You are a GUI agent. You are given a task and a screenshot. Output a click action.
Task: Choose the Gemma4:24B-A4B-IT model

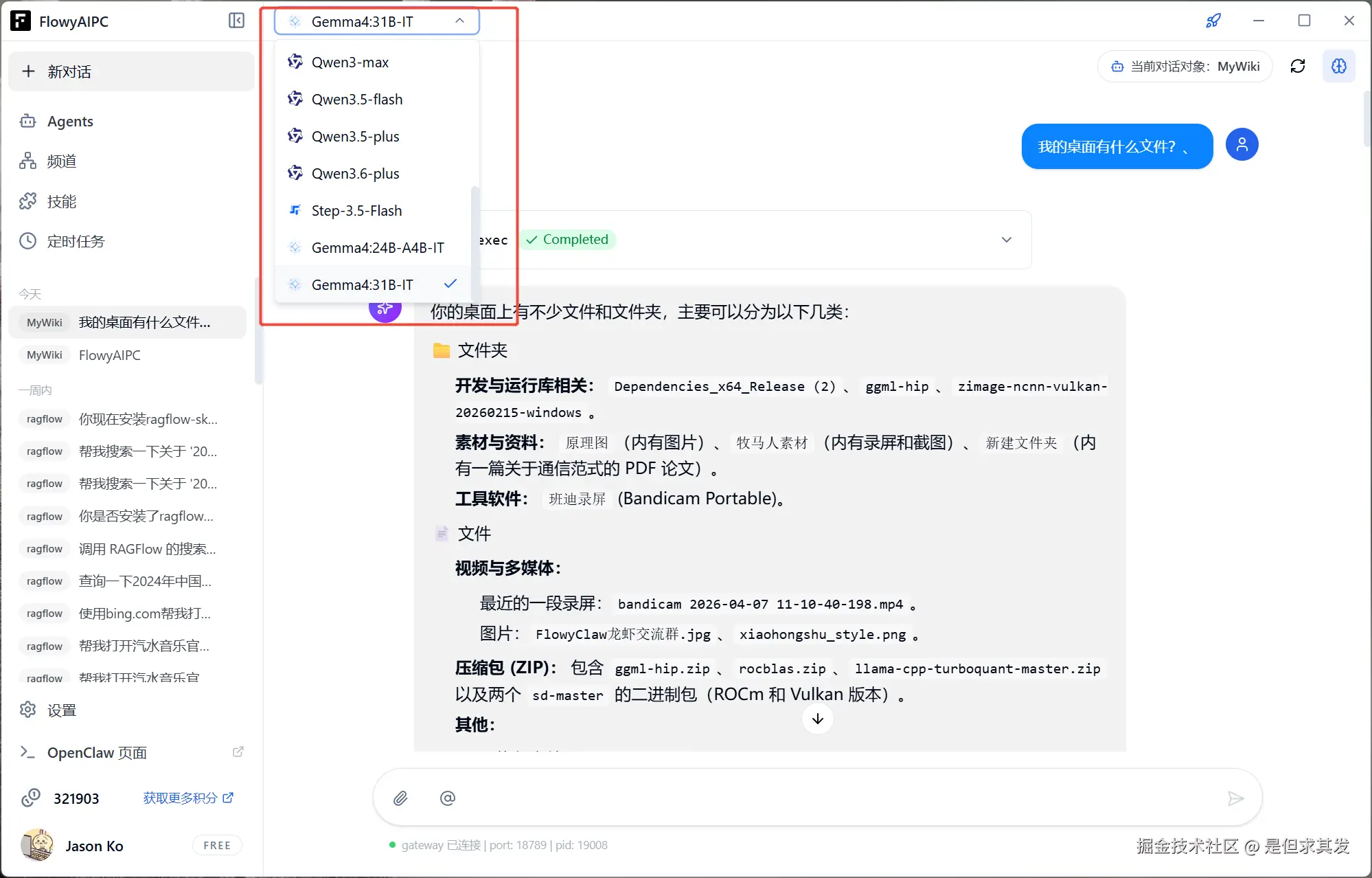378,247
